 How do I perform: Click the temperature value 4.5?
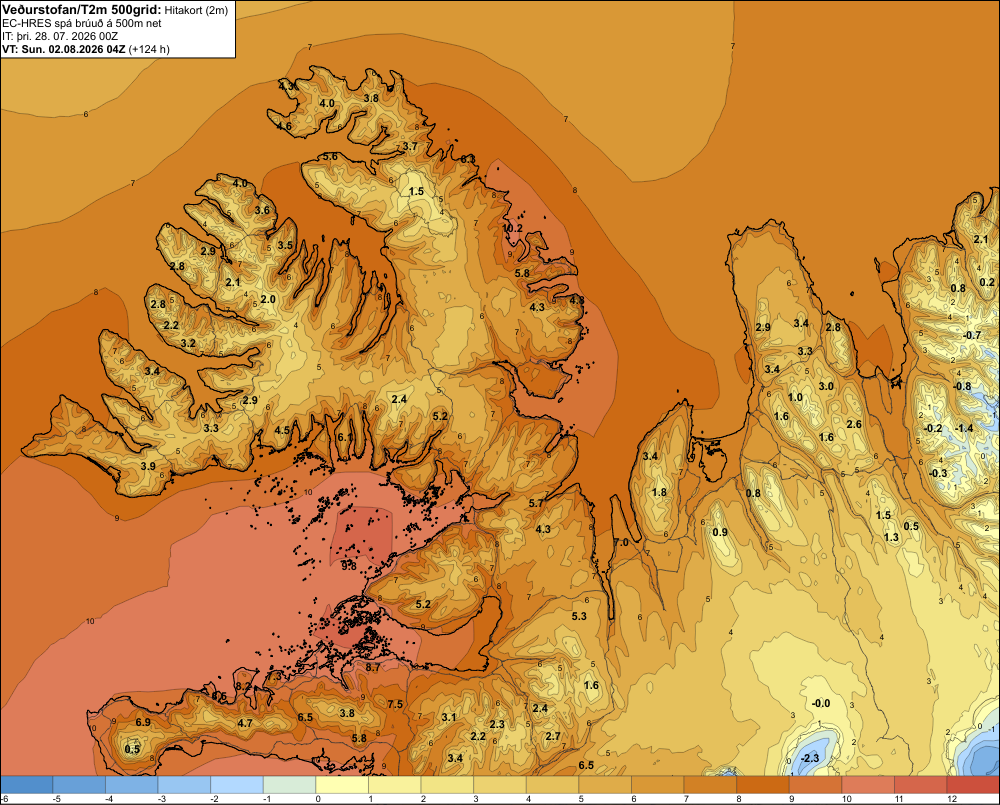(x=282, y=430)
